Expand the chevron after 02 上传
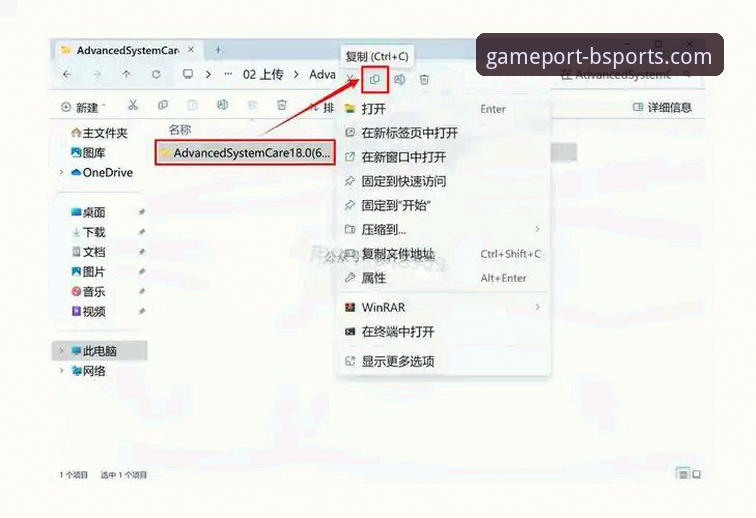 (x=296, y=75)
